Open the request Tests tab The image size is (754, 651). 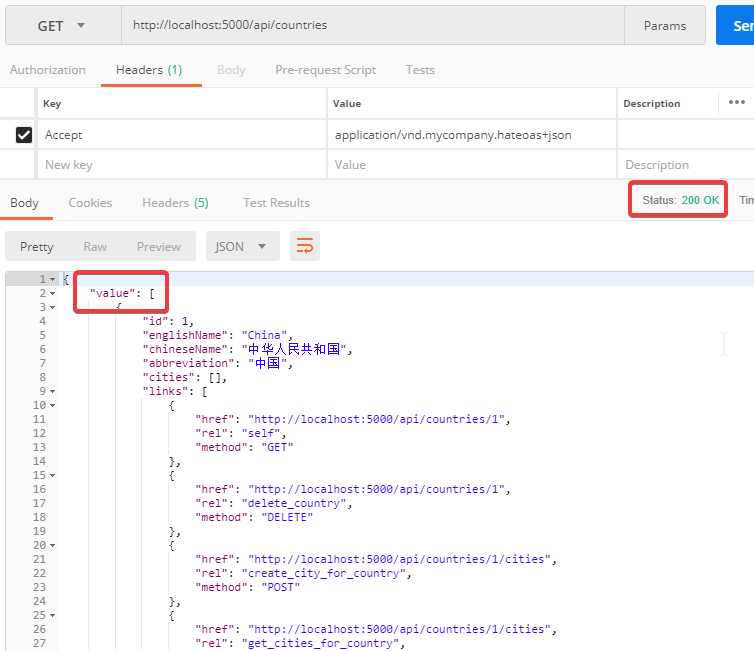pos(420,70)
